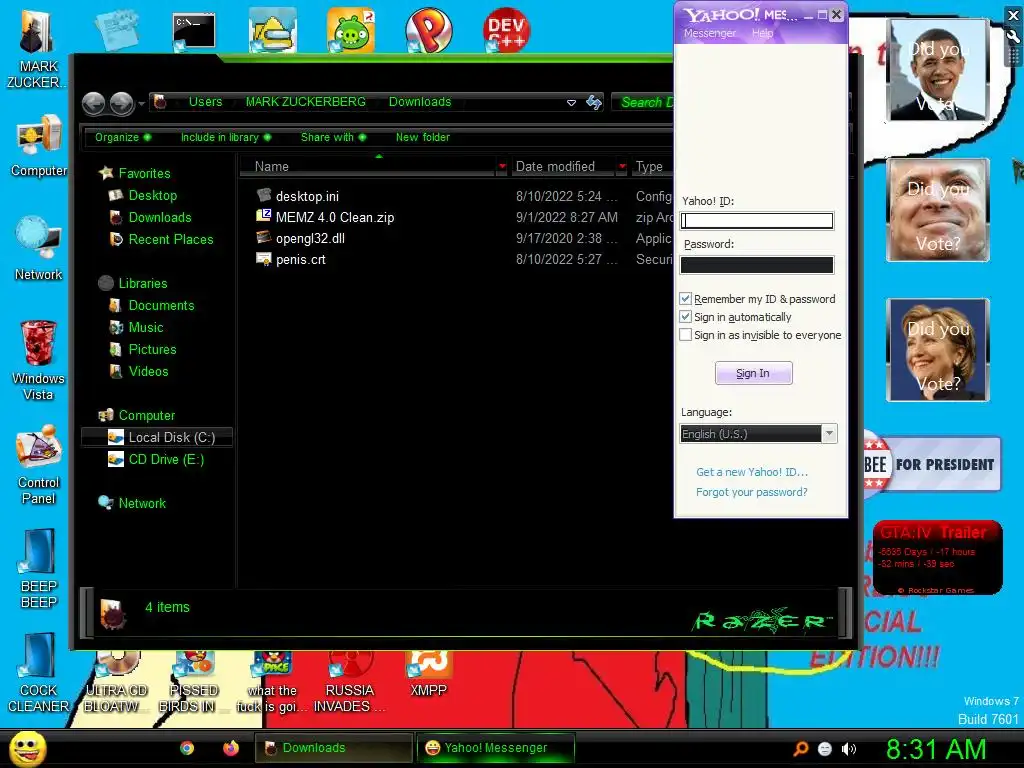This screenshot has width=1024, height=768.
Task: Click the Explorer Forward arrow button
Action: click(121, 103)
